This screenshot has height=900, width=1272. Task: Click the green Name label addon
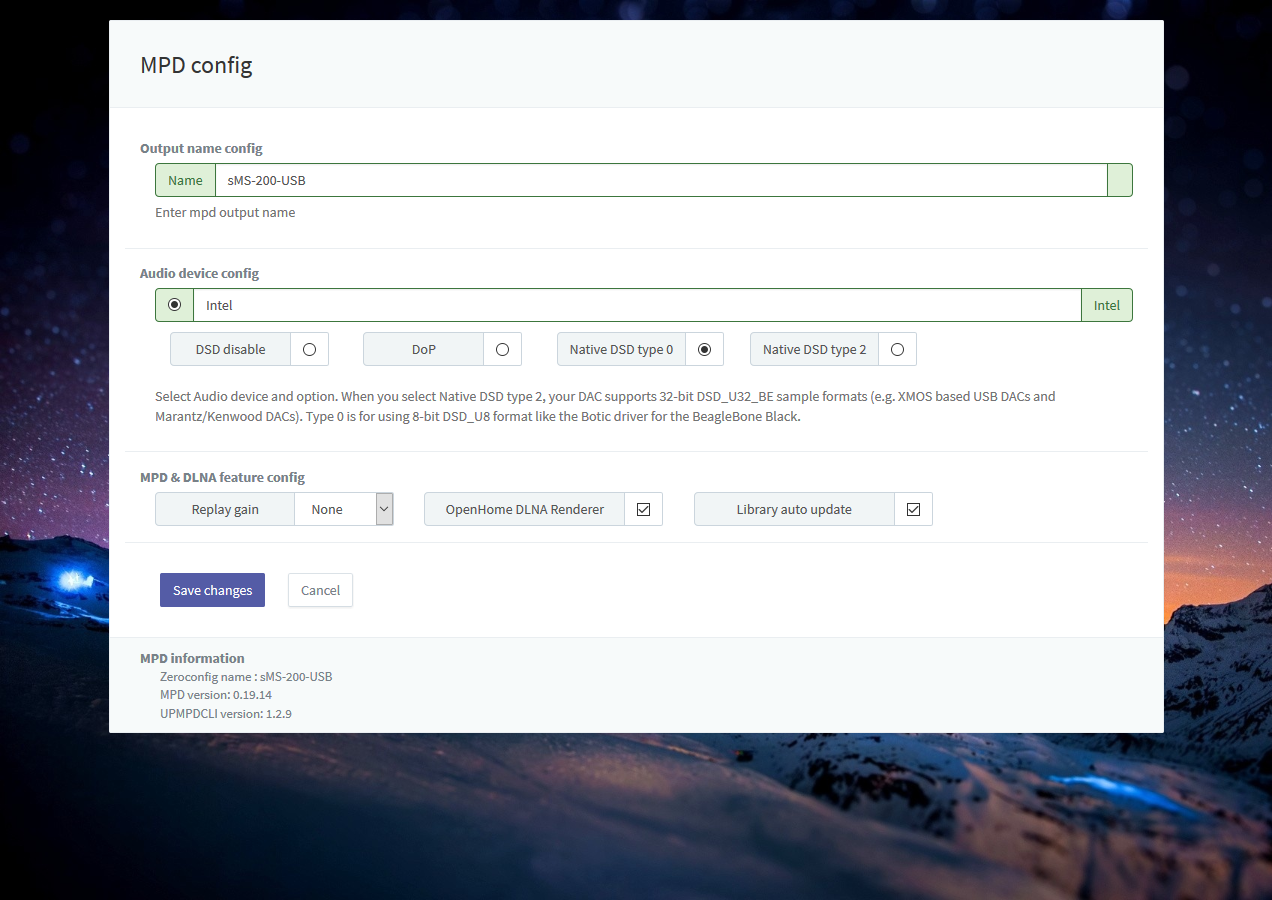point(185,181)
